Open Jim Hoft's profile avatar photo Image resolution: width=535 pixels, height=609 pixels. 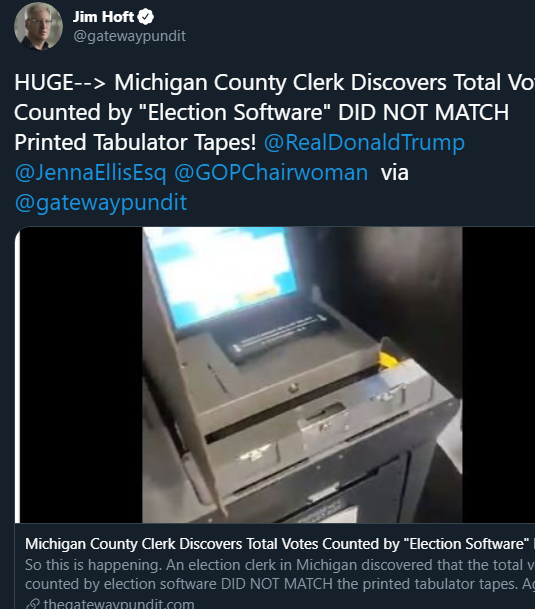(x=38, y=26)
